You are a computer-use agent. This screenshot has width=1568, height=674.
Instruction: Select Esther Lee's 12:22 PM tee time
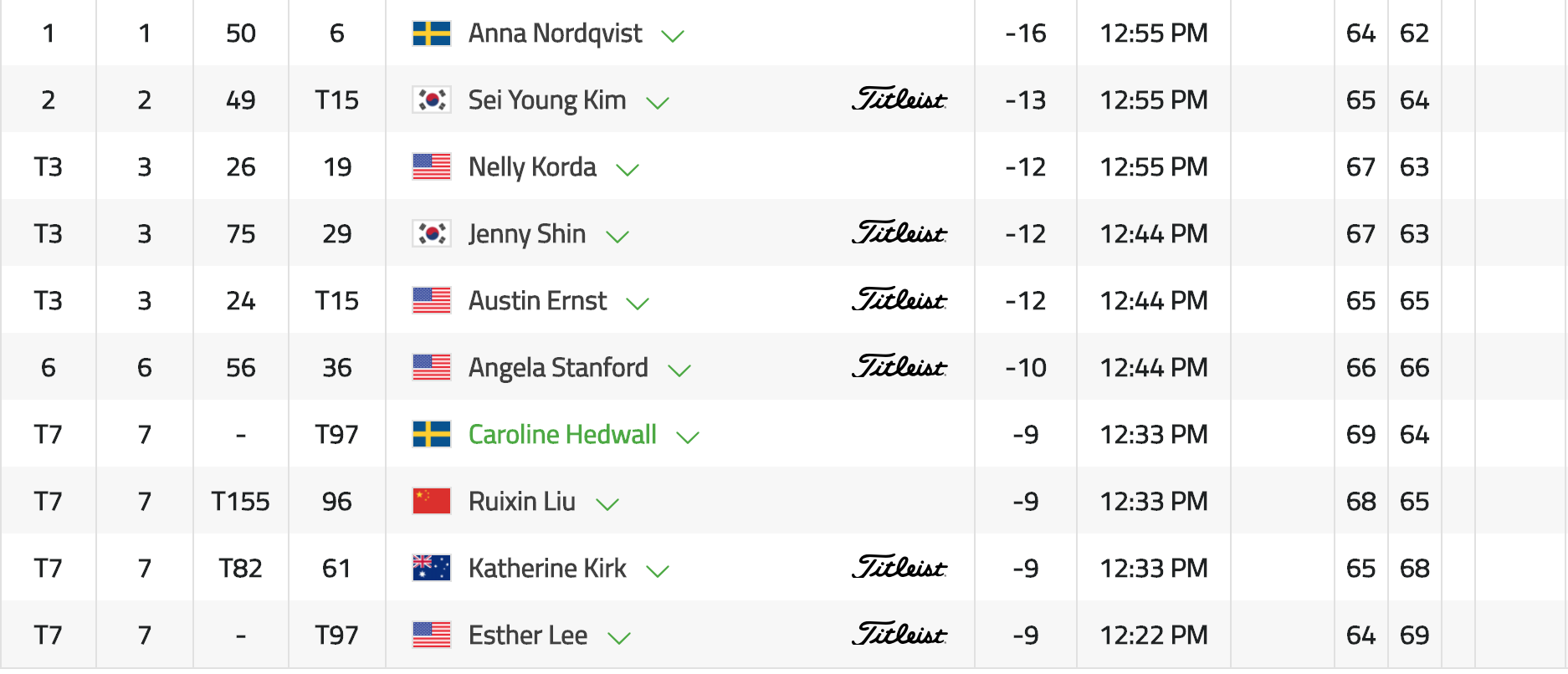(1154, 636)
